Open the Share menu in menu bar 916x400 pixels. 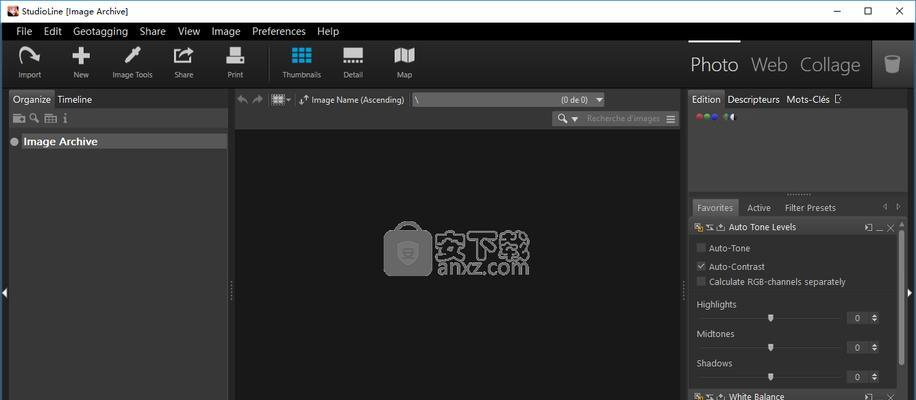click(x=152, y=32)
